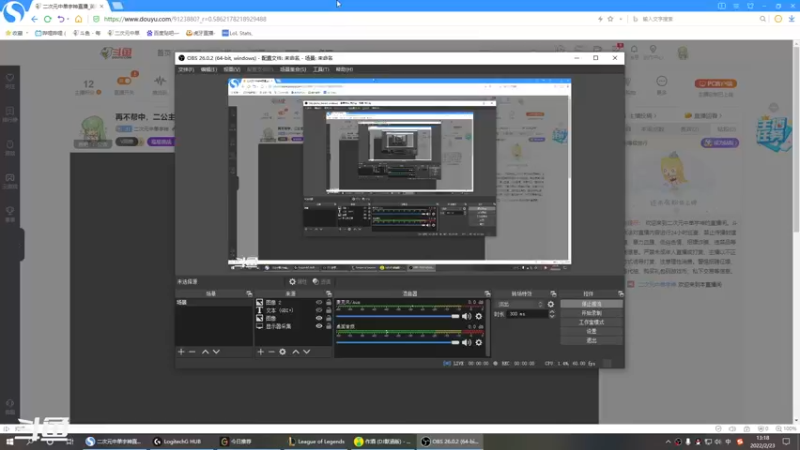Toggle lock on the 图像 2 source

pyautogui.click(x=329, y=303)
